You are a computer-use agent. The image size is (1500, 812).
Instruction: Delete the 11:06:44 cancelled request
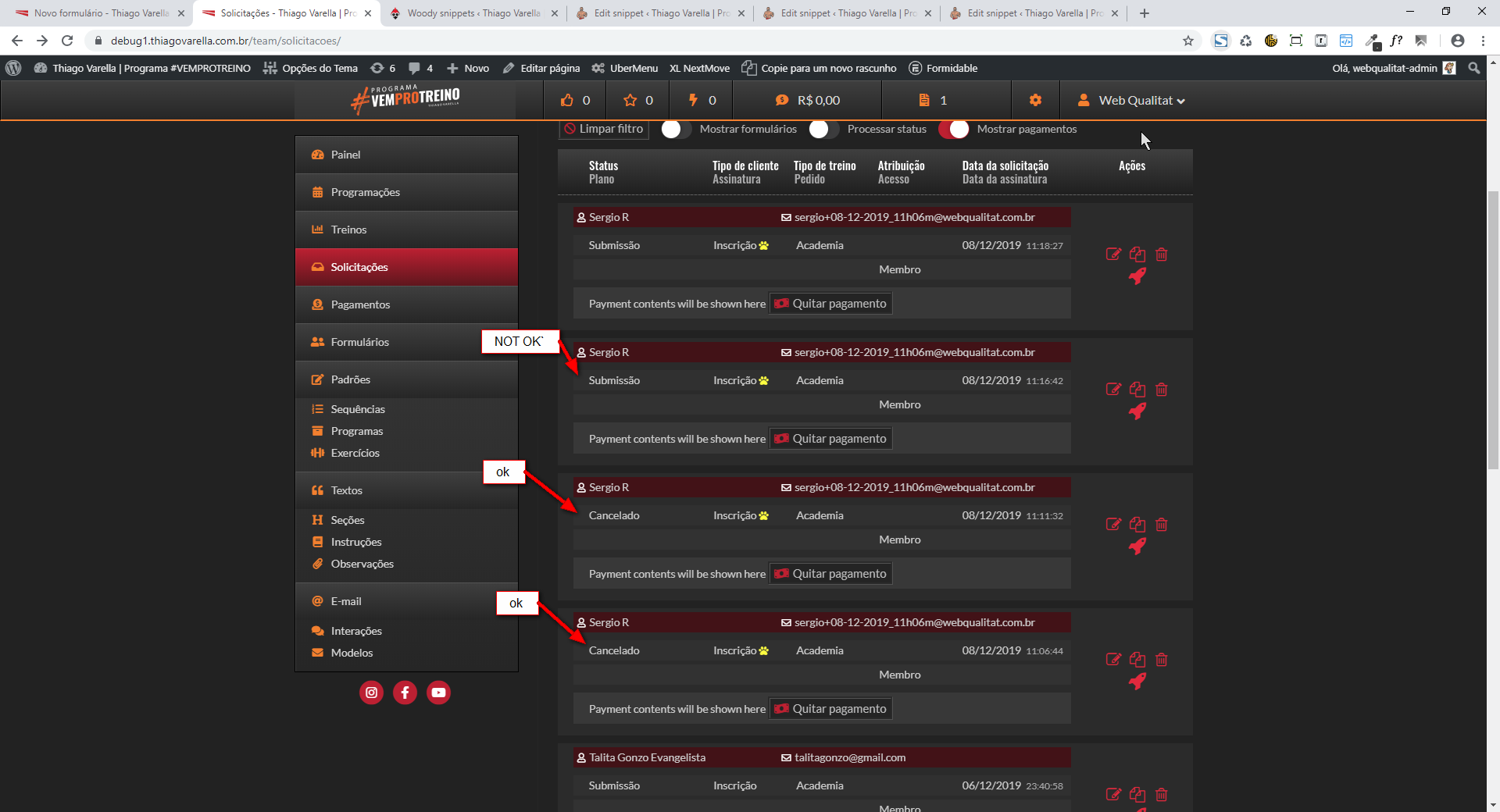[x=1162, y=659]
